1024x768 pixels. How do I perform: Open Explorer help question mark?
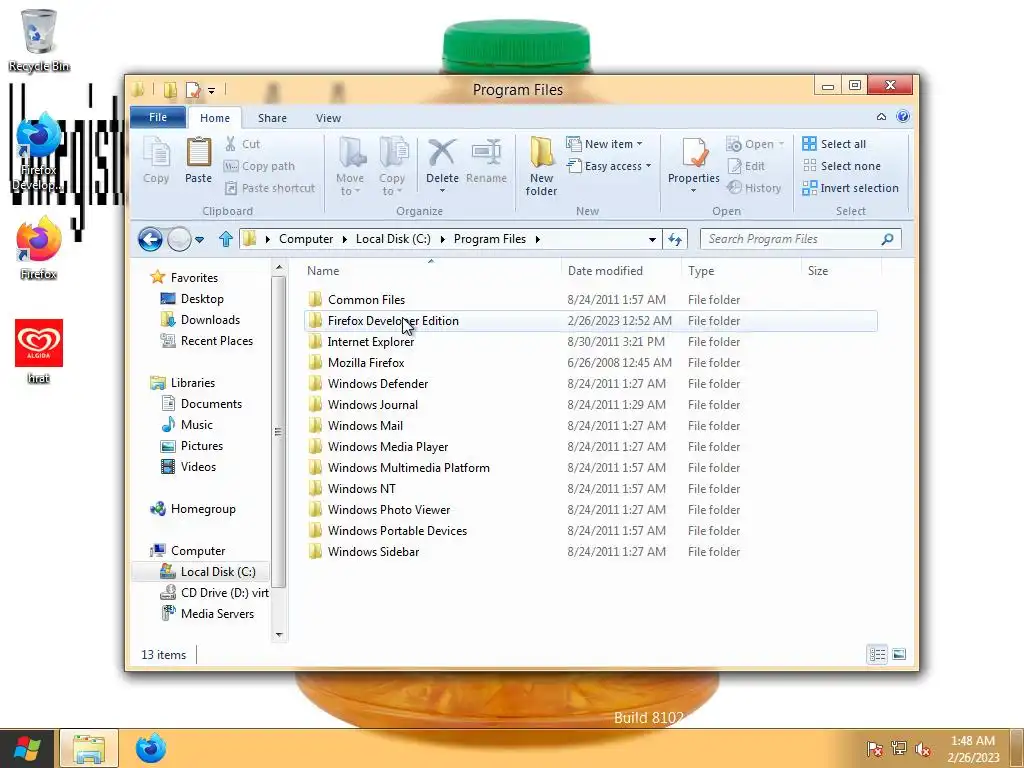pos(903,117)
